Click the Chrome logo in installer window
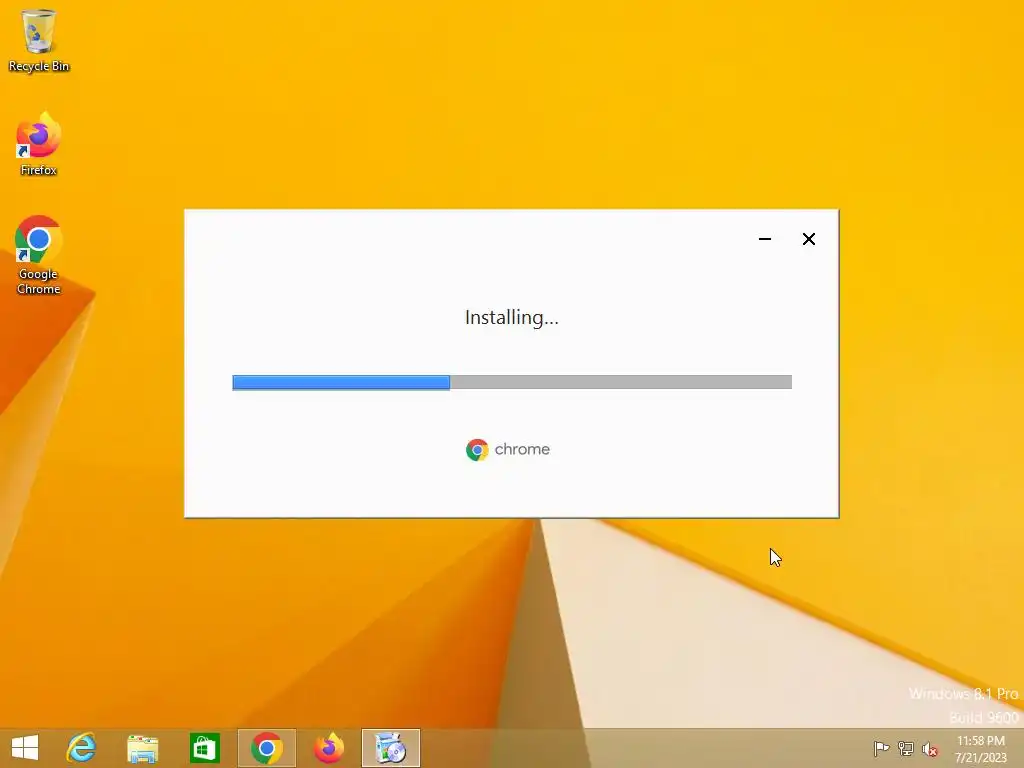The image size is (1024, 768). (477, 449)
